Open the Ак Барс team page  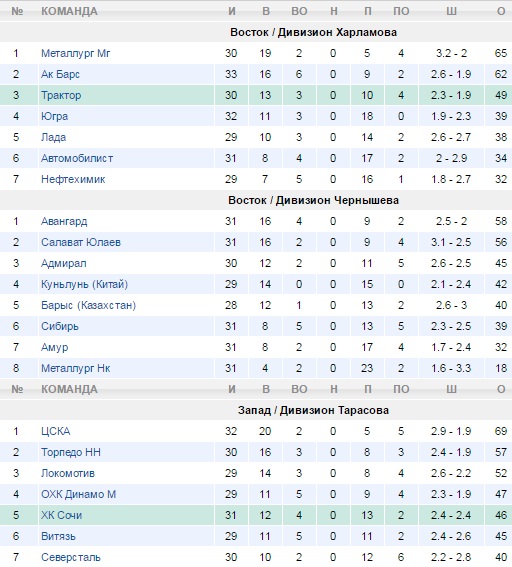tap(60, 74)
